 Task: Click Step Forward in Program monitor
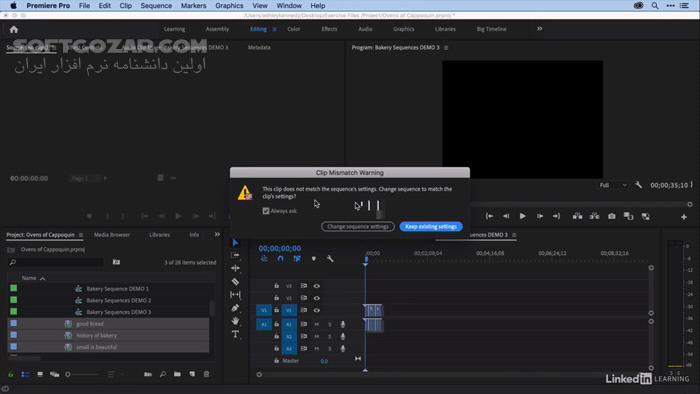540,216
